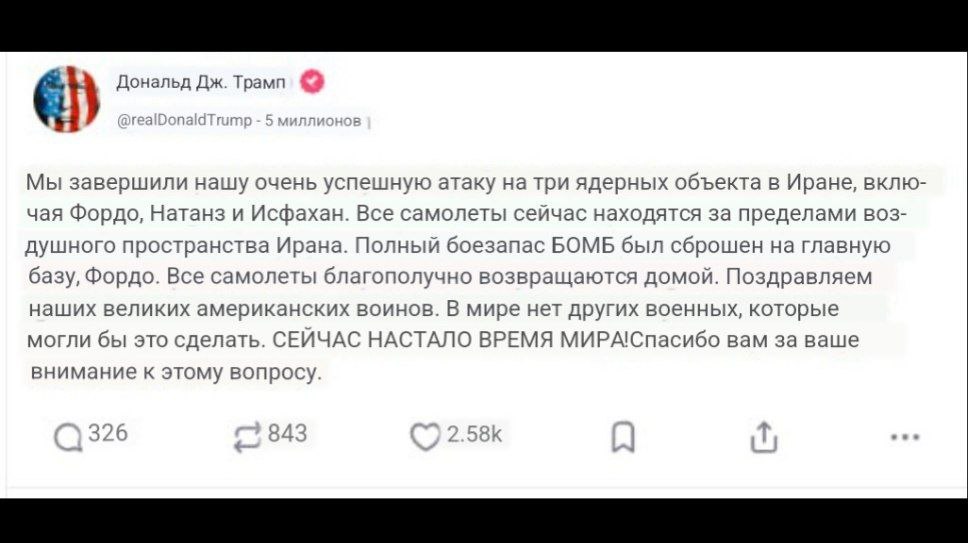Click the verified badge next to the name

pyautogui.click(x=311, y=82)
